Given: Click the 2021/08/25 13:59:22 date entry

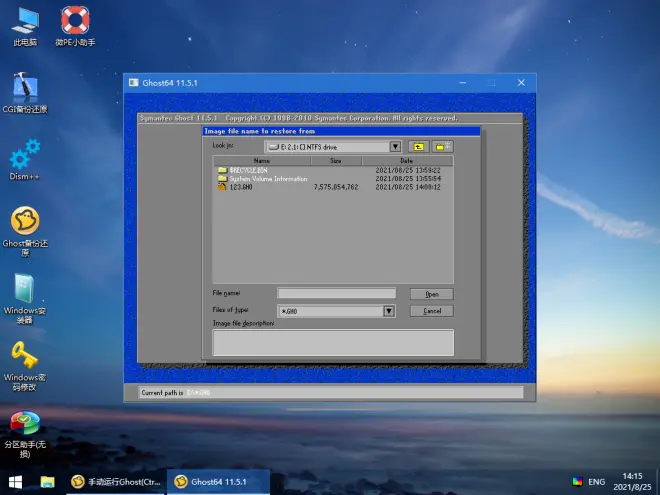Looking at the screenshot, I should [408, 170].
